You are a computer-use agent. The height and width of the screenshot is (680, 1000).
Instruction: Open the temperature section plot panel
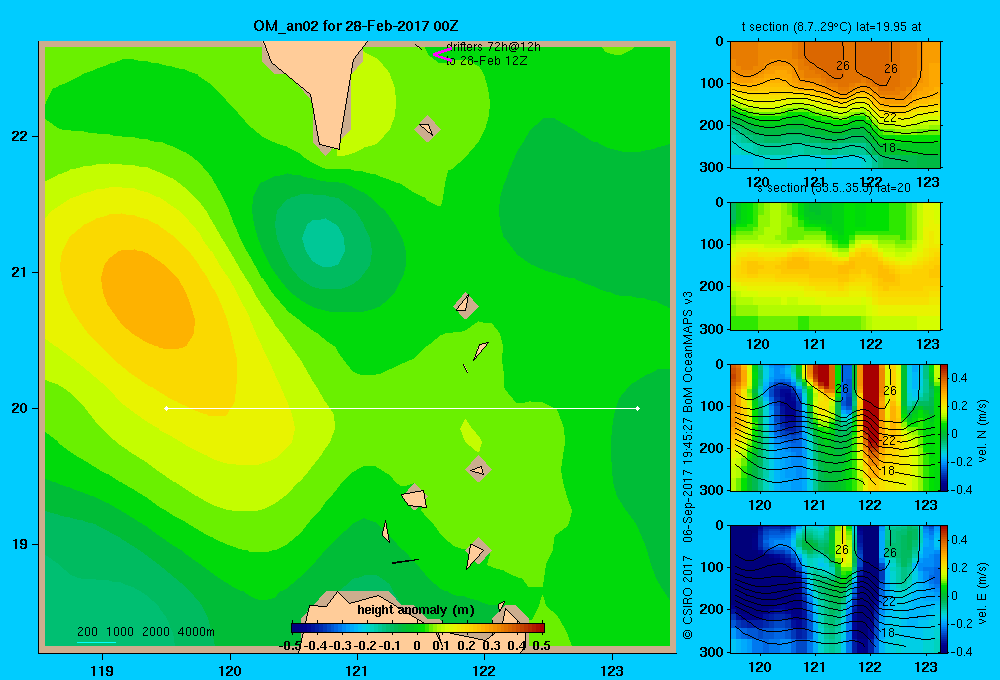pyautogui.click(x=835, y=105)
